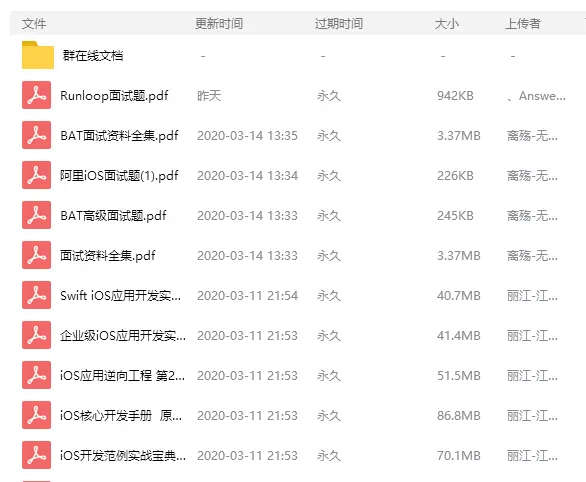Click PDF icon for Swift iOS应用开发实 file
Viewport: 586px width, 482px height.
[36, 295]
